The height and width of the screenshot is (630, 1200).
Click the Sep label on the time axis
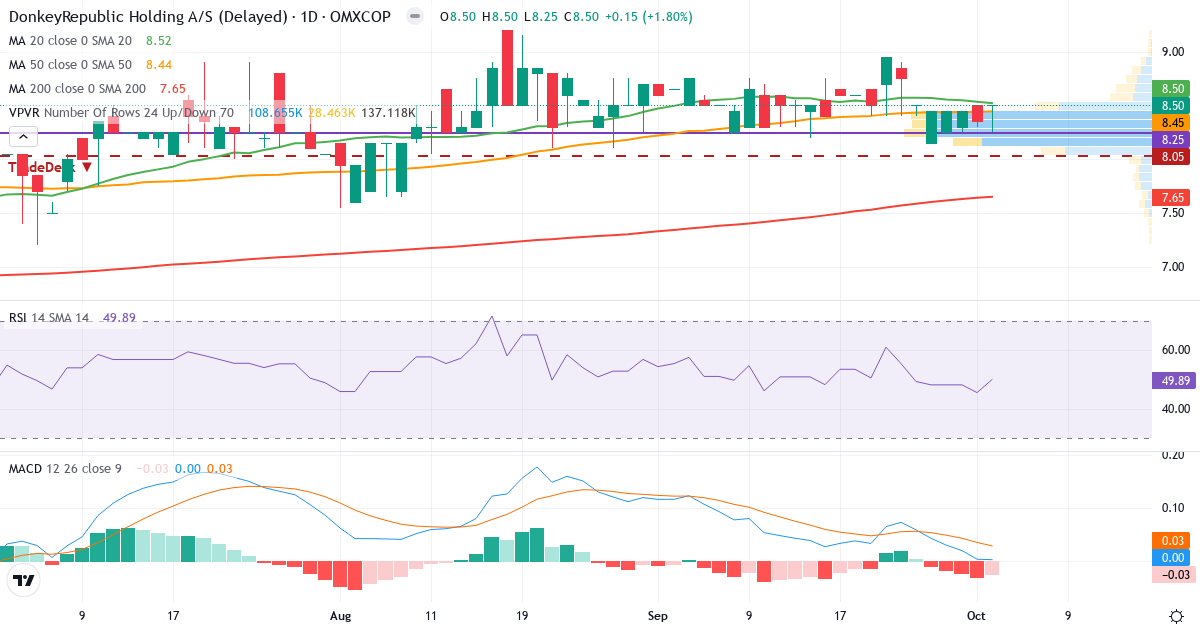[x=657, y=615]
